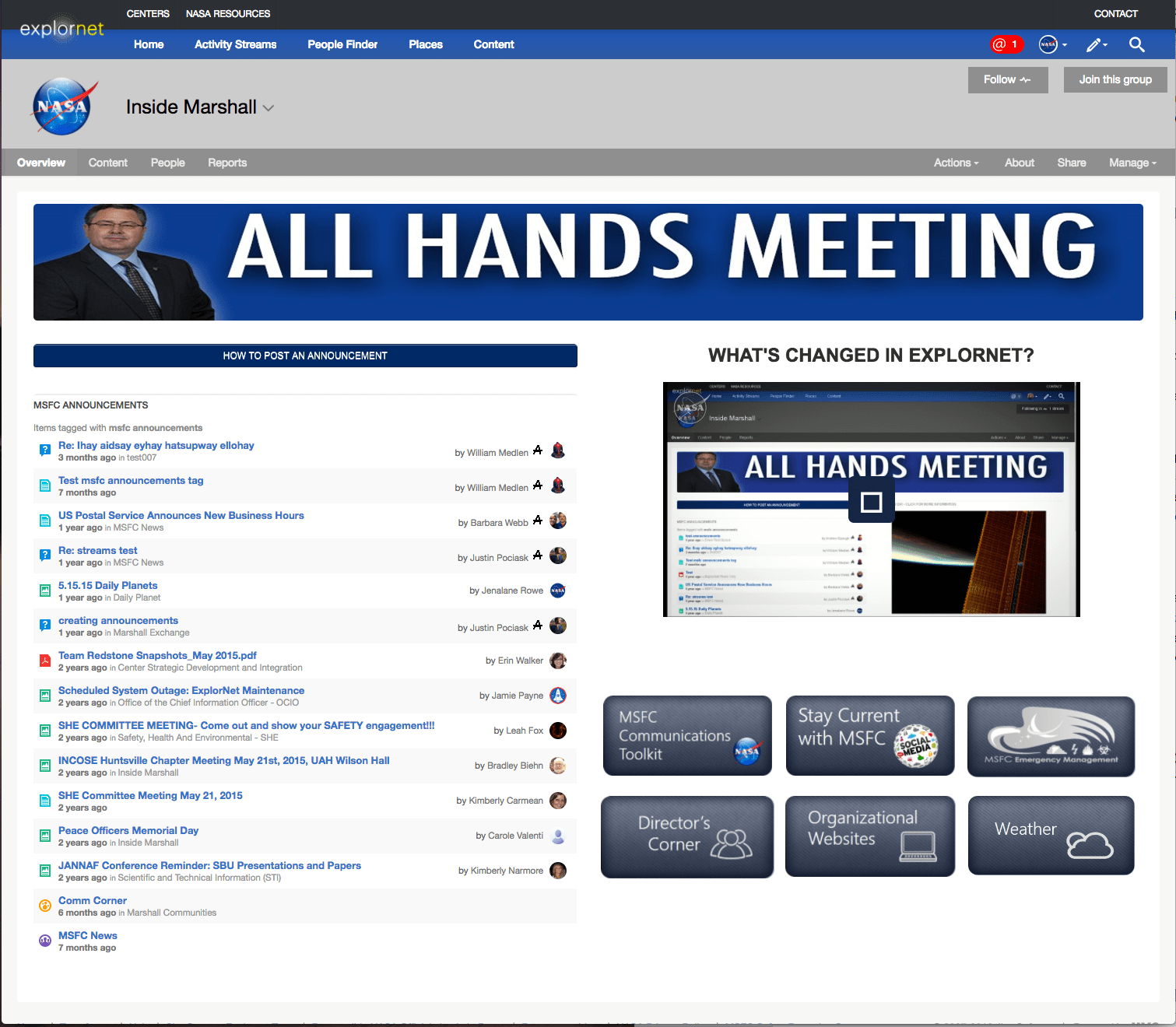Open the red @ notifications badge
This screenshot has height=1027, width=1176.
[1006, 44]
